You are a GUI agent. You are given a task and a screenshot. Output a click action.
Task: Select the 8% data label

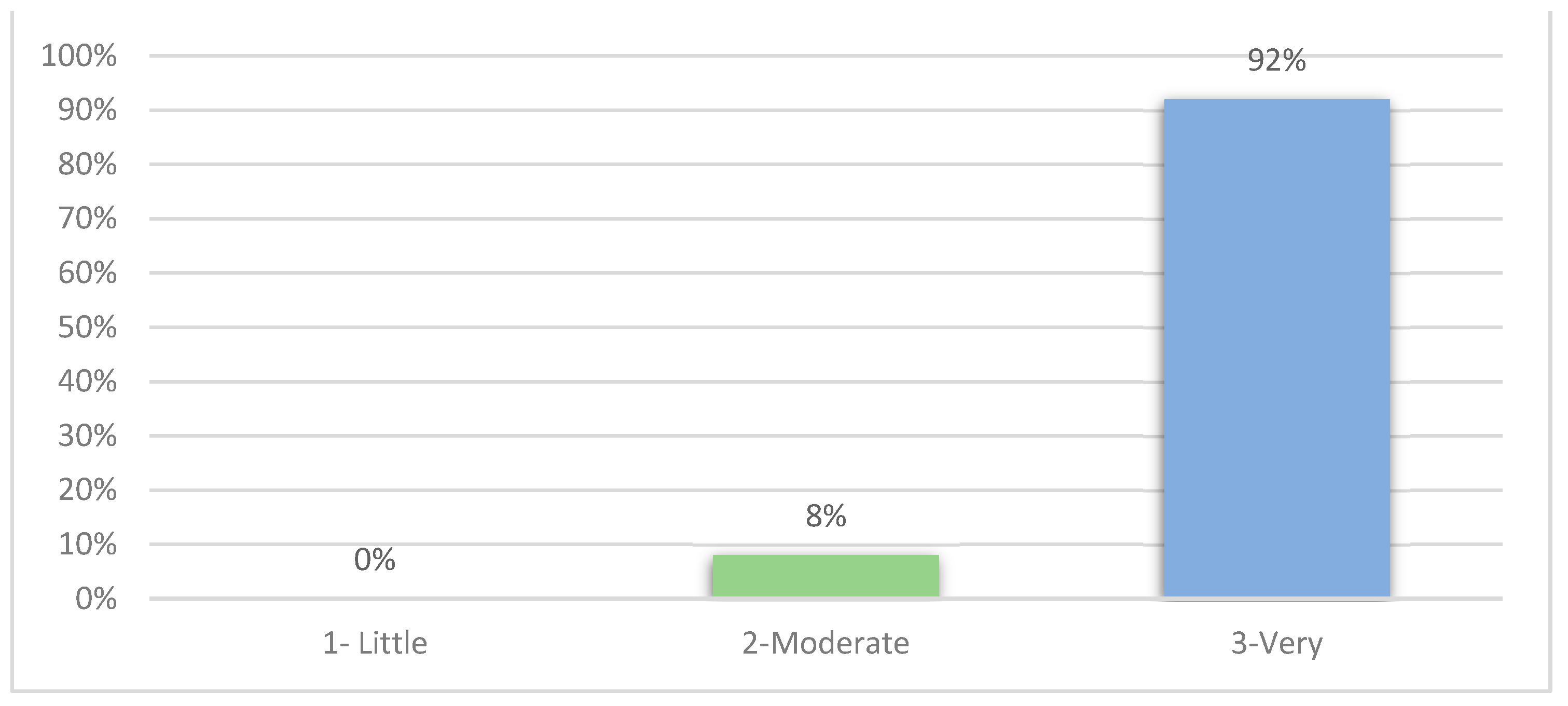pos(826,516)
